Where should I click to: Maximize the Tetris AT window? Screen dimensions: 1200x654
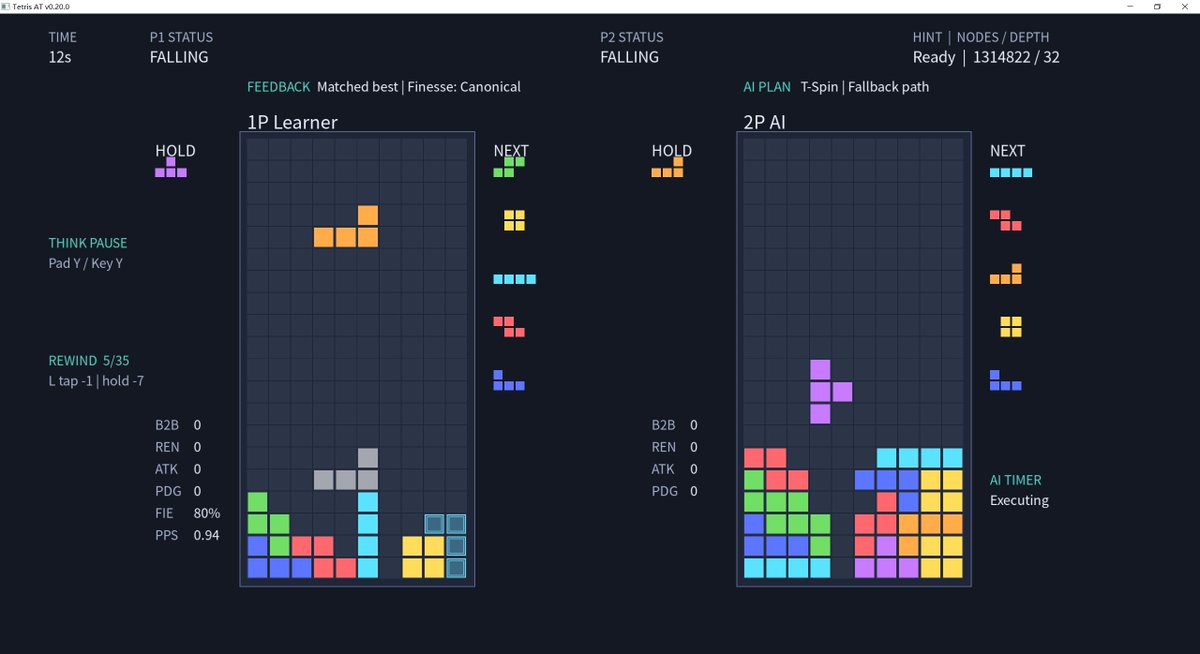coord(1157,6)
